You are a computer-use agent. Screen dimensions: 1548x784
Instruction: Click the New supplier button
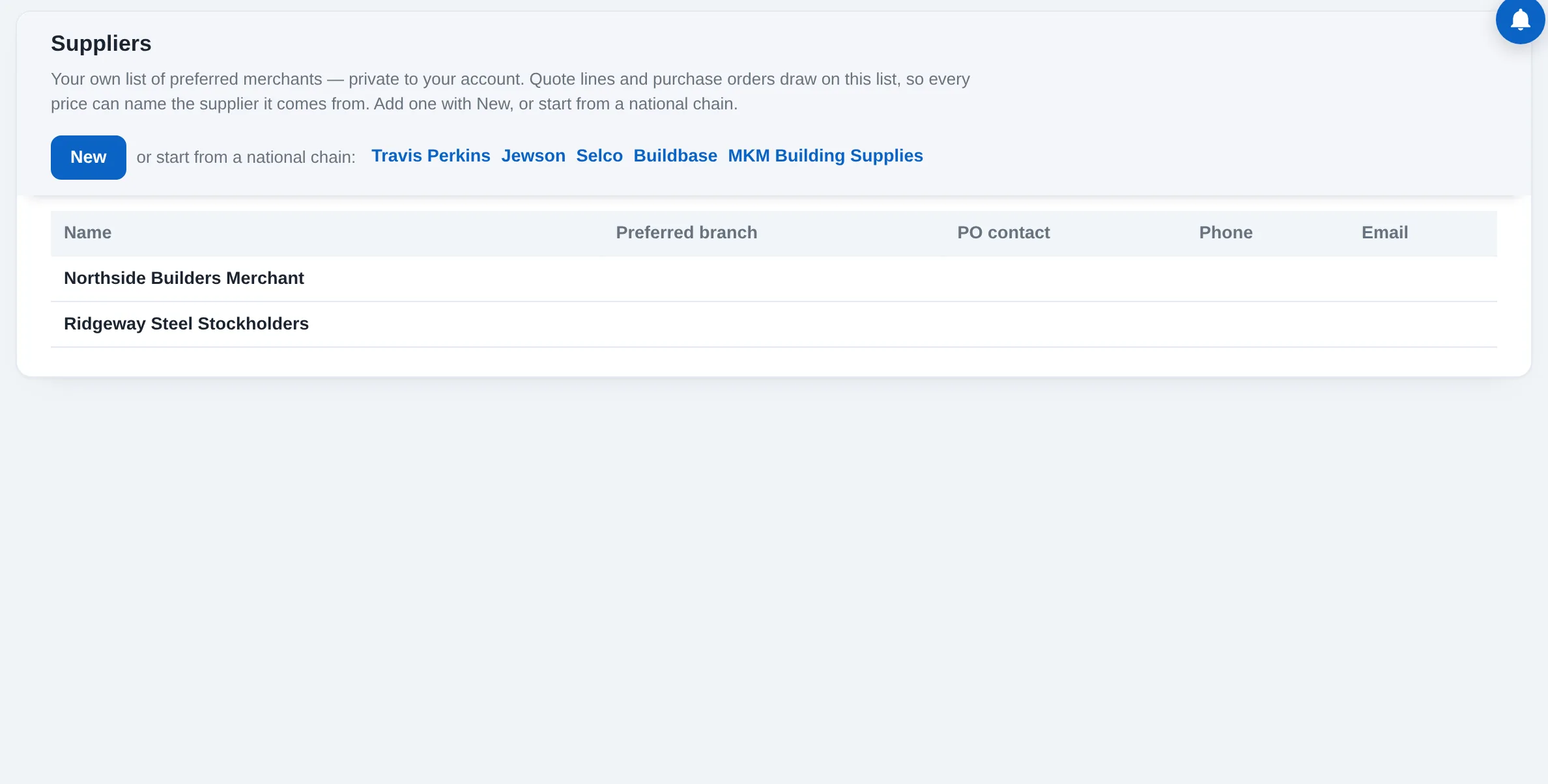pos(89,158)
